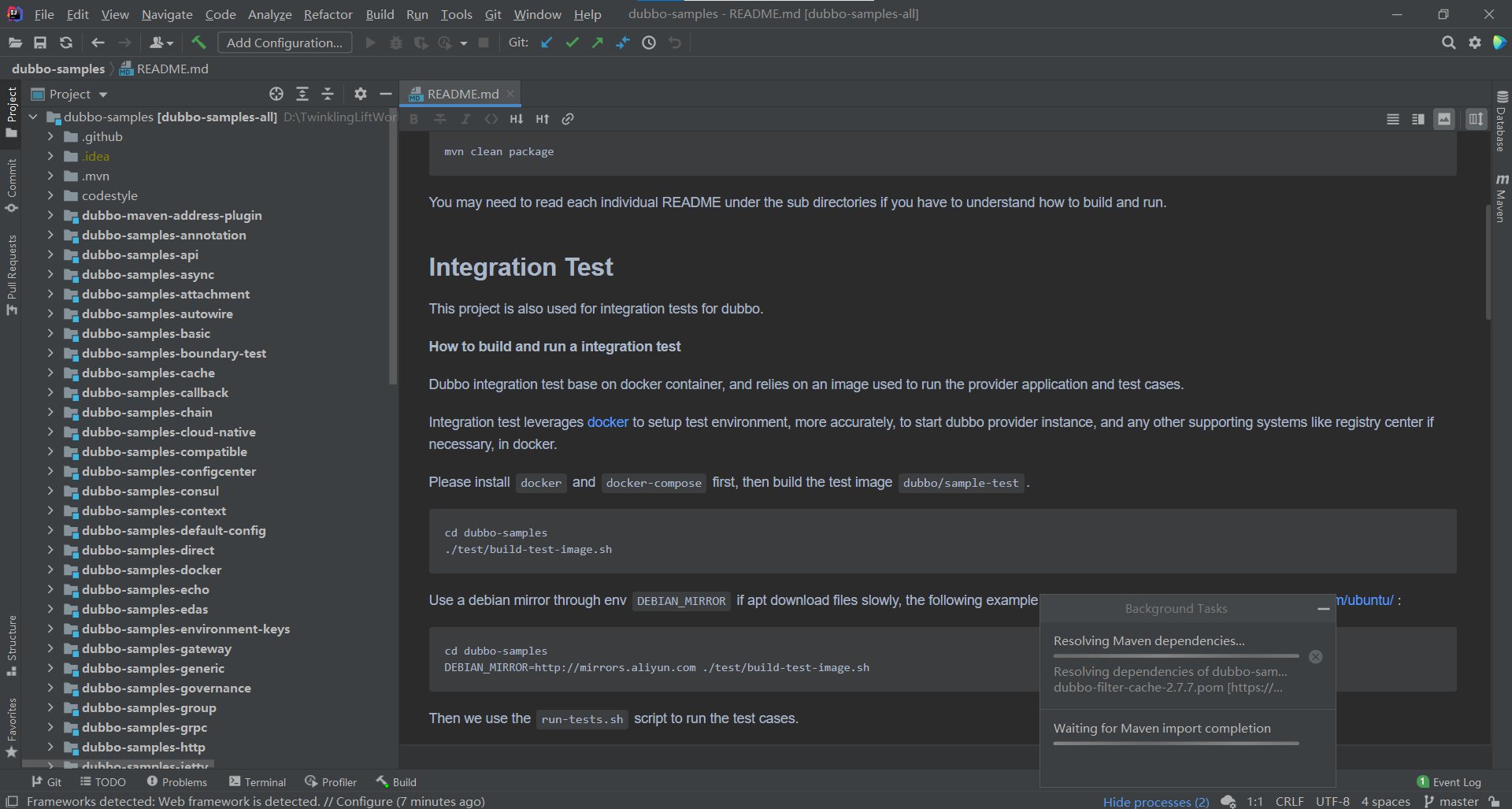This screenshot has height=809, width=1512.
Task: Open IDE settings gear in top toolbar
Action: [1474, 43]
